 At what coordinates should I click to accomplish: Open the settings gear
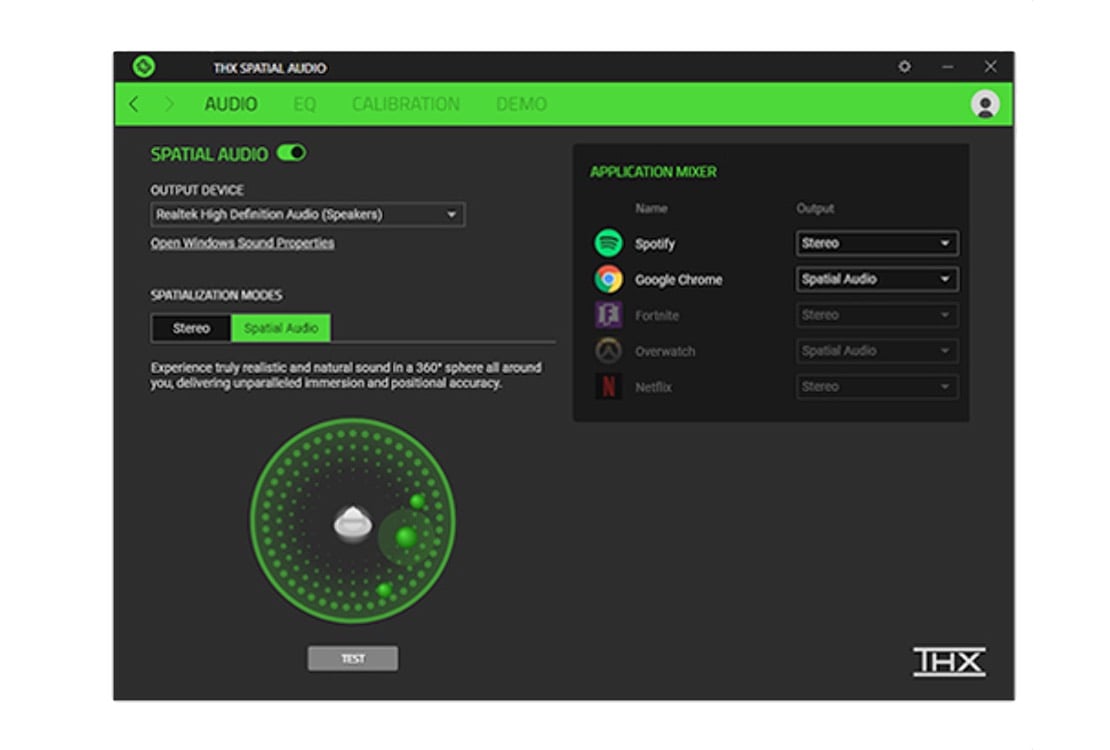pos(904,66)
